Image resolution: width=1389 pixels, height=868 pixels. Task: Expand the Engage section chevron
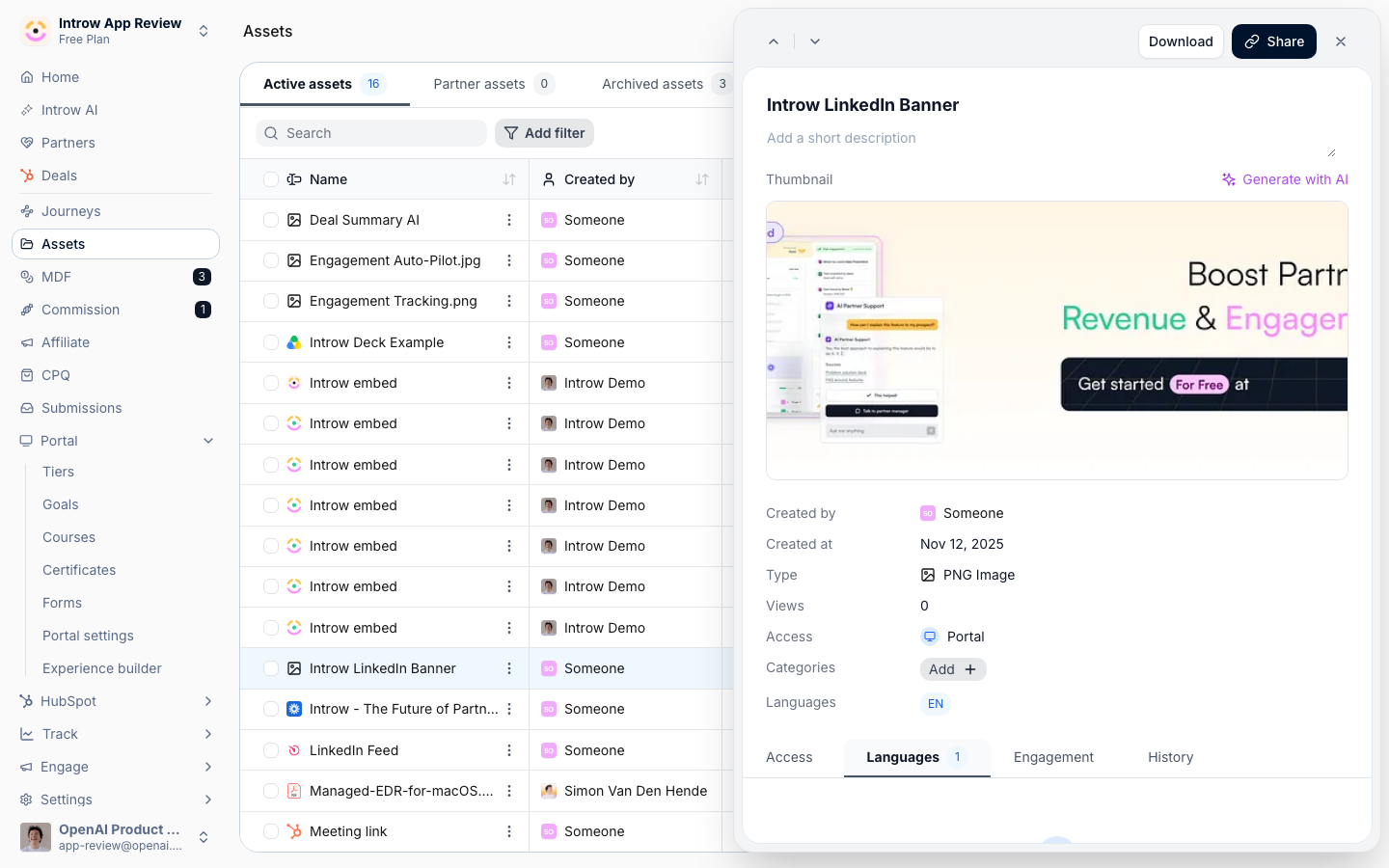[x=208, y=767]
